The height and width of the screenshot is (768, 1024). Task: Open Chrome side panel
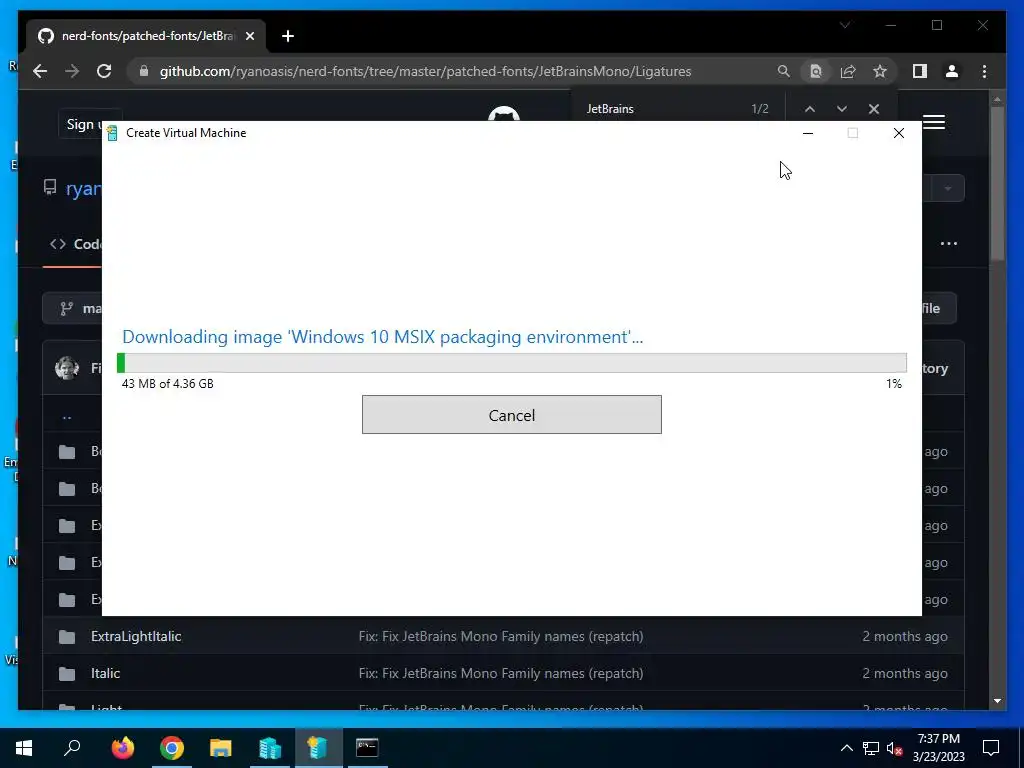920,71
